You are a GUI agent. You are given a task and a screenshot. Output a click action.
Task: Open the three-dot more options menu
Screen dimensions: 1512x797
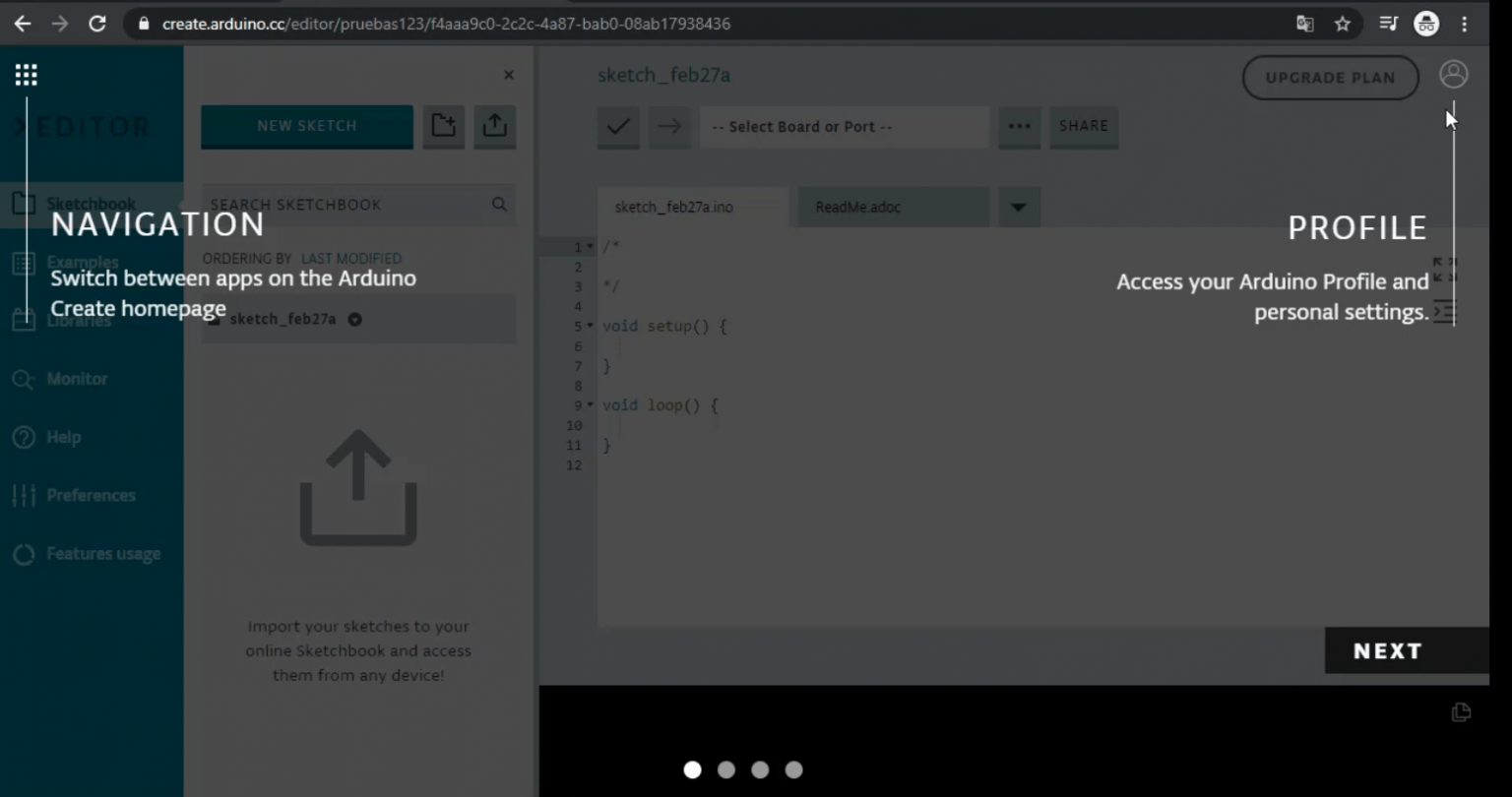[x=1019, y=126]
